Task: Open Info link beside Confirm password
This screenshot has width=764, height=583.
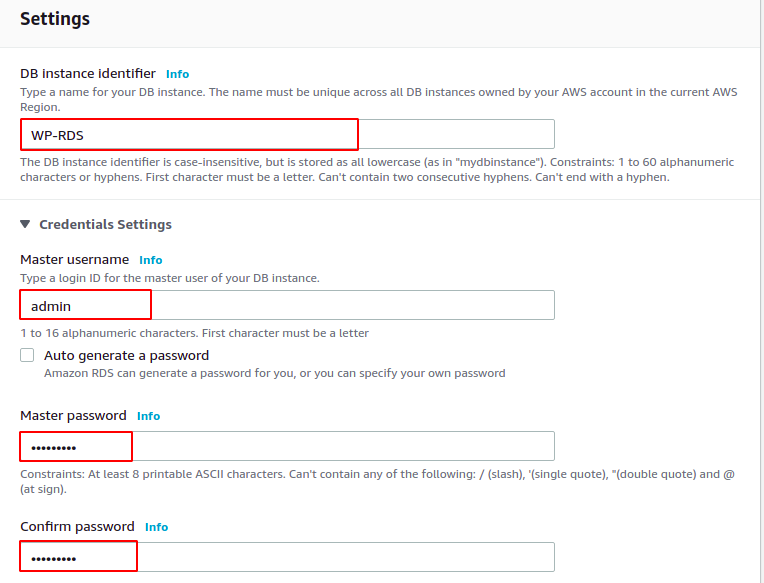Action: 156,527
